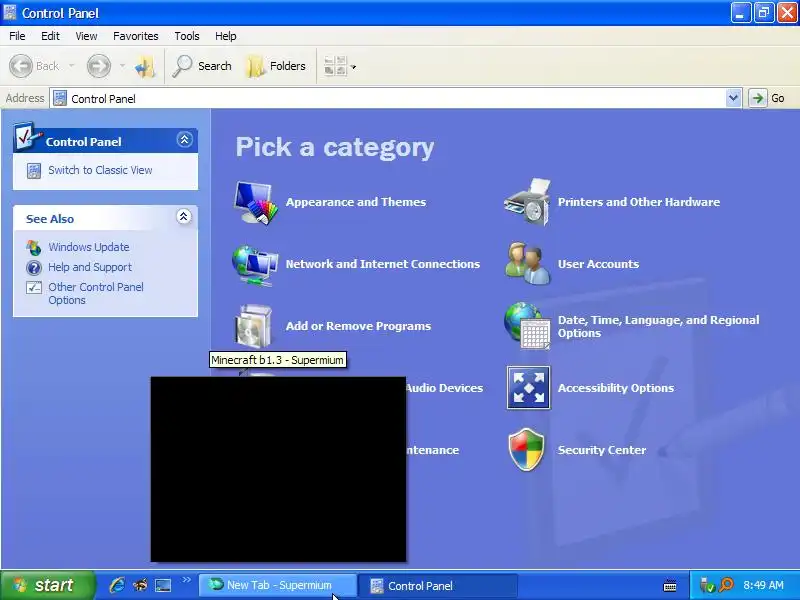Click the Network and Internet Connections link
This screenshot has width=800, height=600.
pyautogui.click(x=383, y=264)
